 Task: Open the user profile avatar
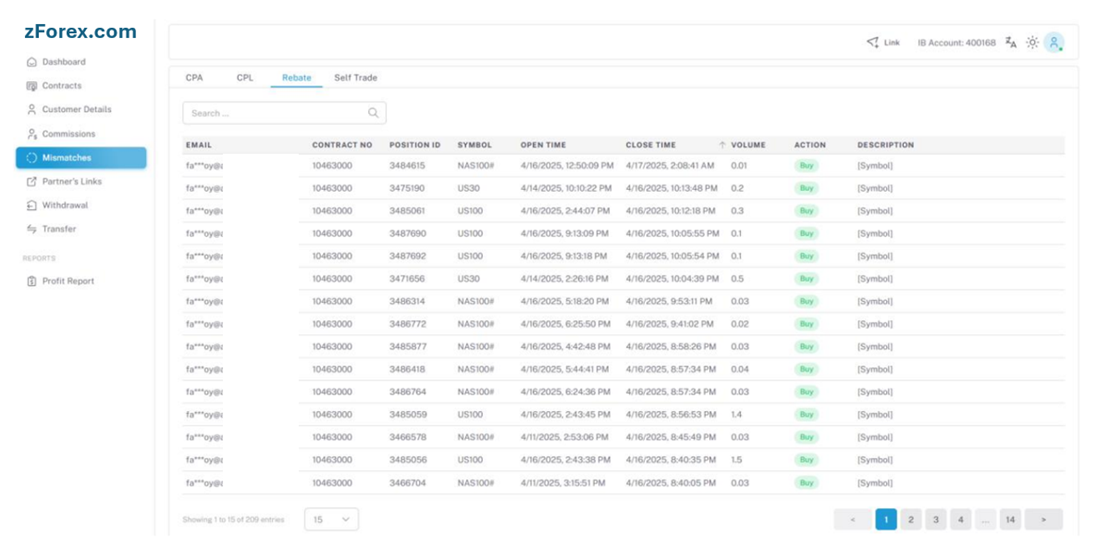1054,43
